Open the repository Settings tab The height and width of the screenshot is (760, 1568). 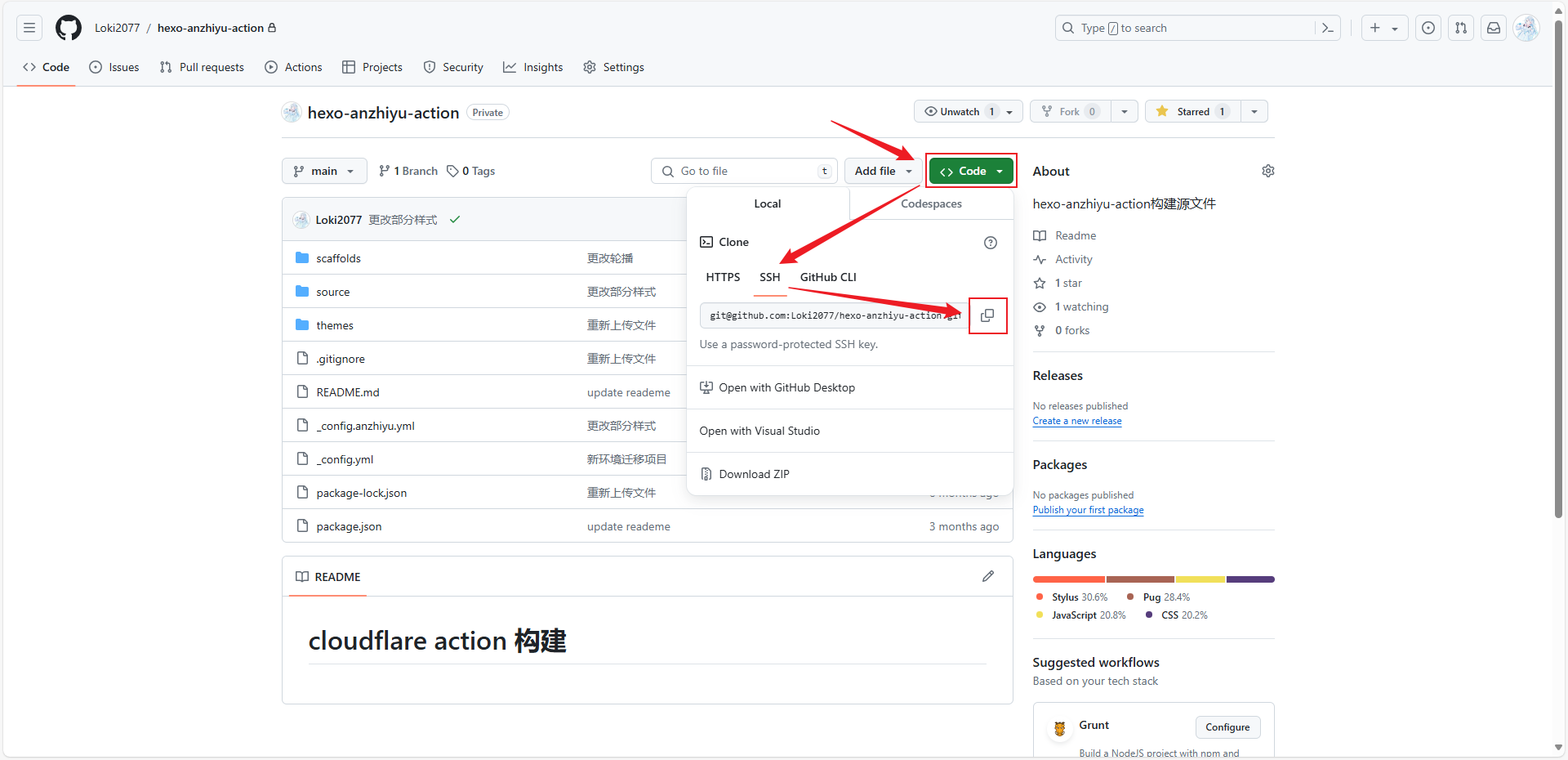614,67
